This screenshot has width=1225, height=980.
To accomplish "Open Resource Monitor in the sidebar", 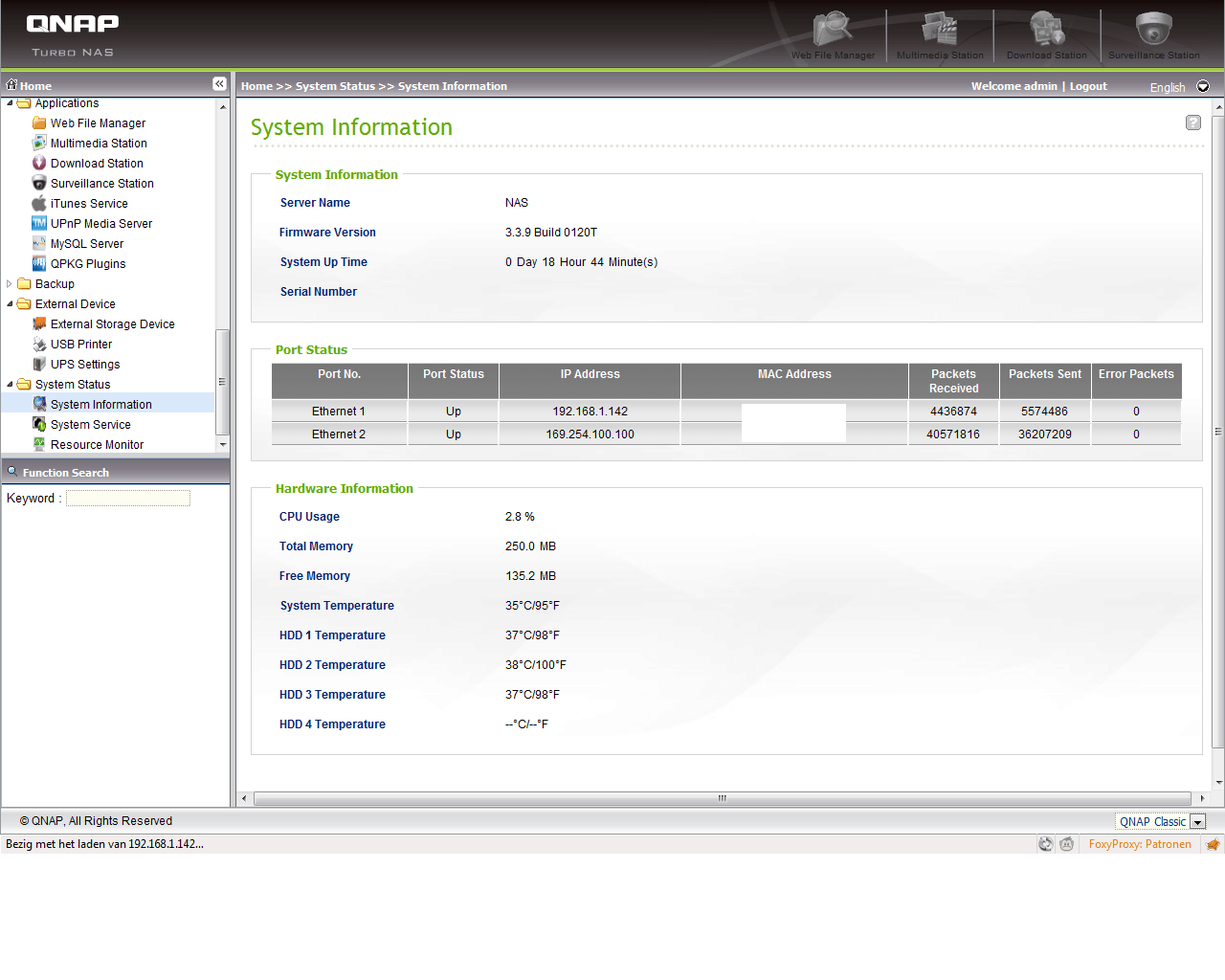I will click(x=97, y=444).
